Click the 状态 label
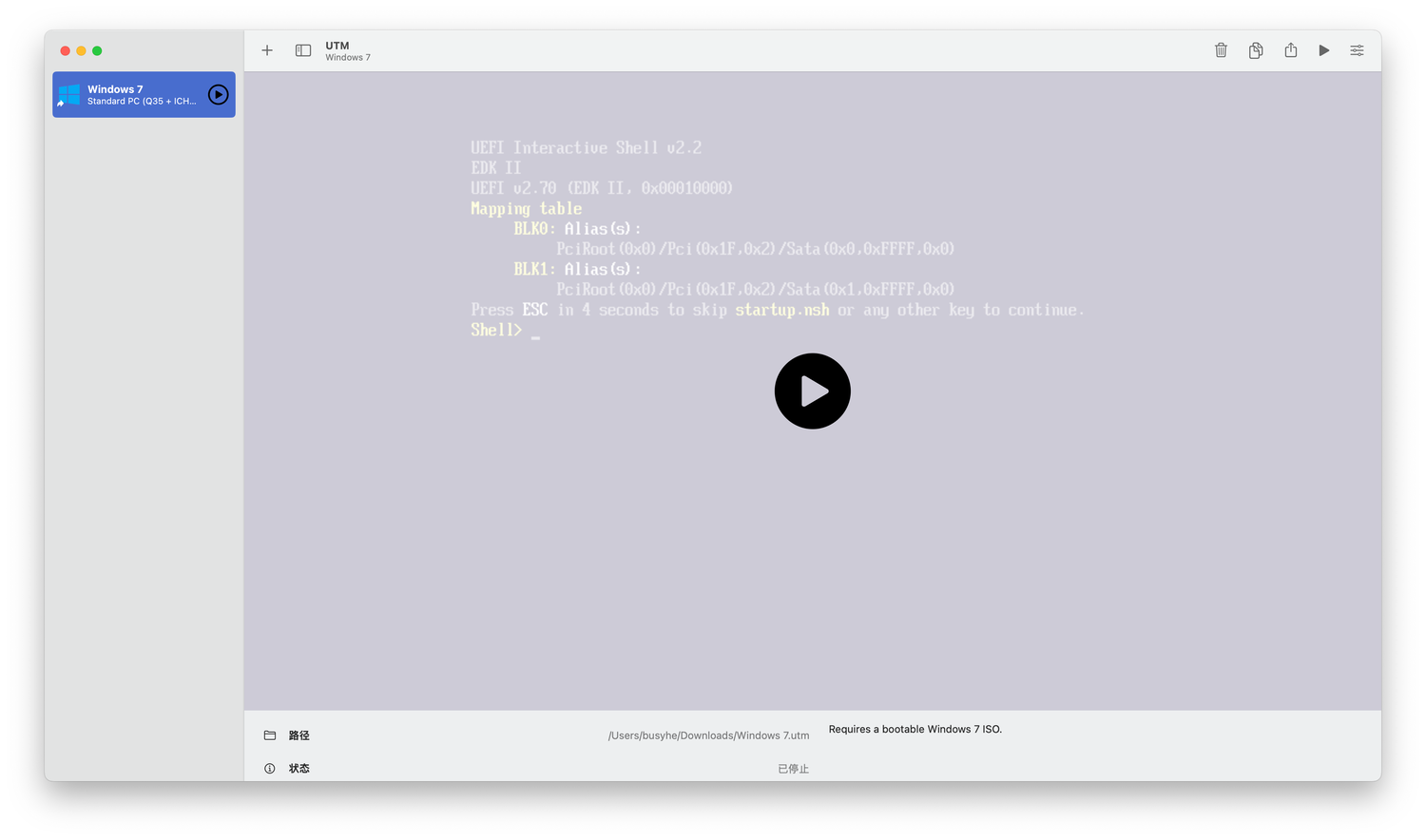 [299, 769]
